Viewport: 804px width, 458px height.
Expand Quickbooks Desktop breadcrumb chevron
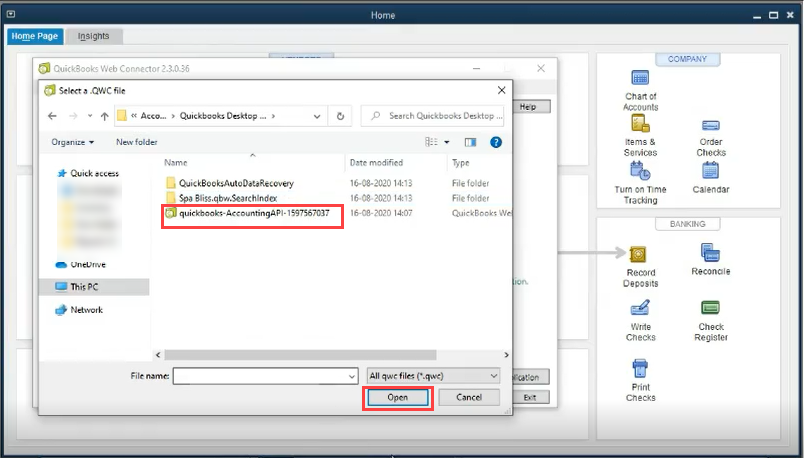point(273,116)
